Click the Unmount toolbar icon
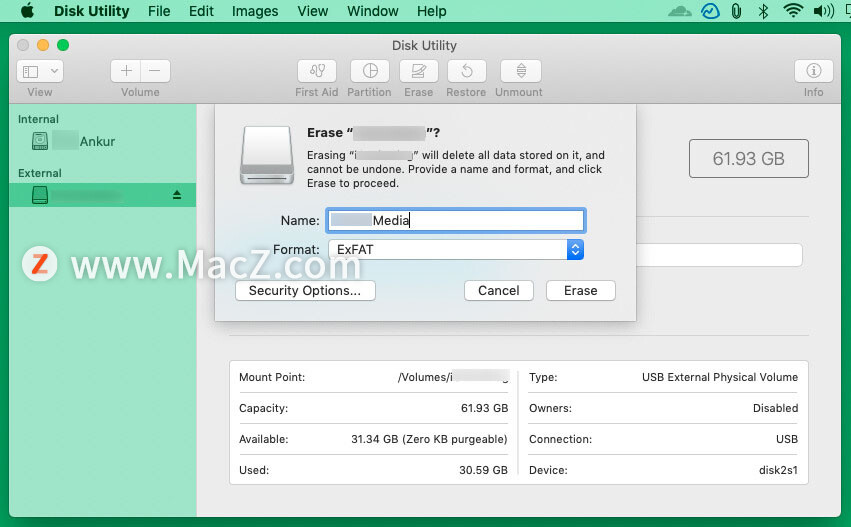The width and height of the screenshot is (851, 527). pos(521,71)
